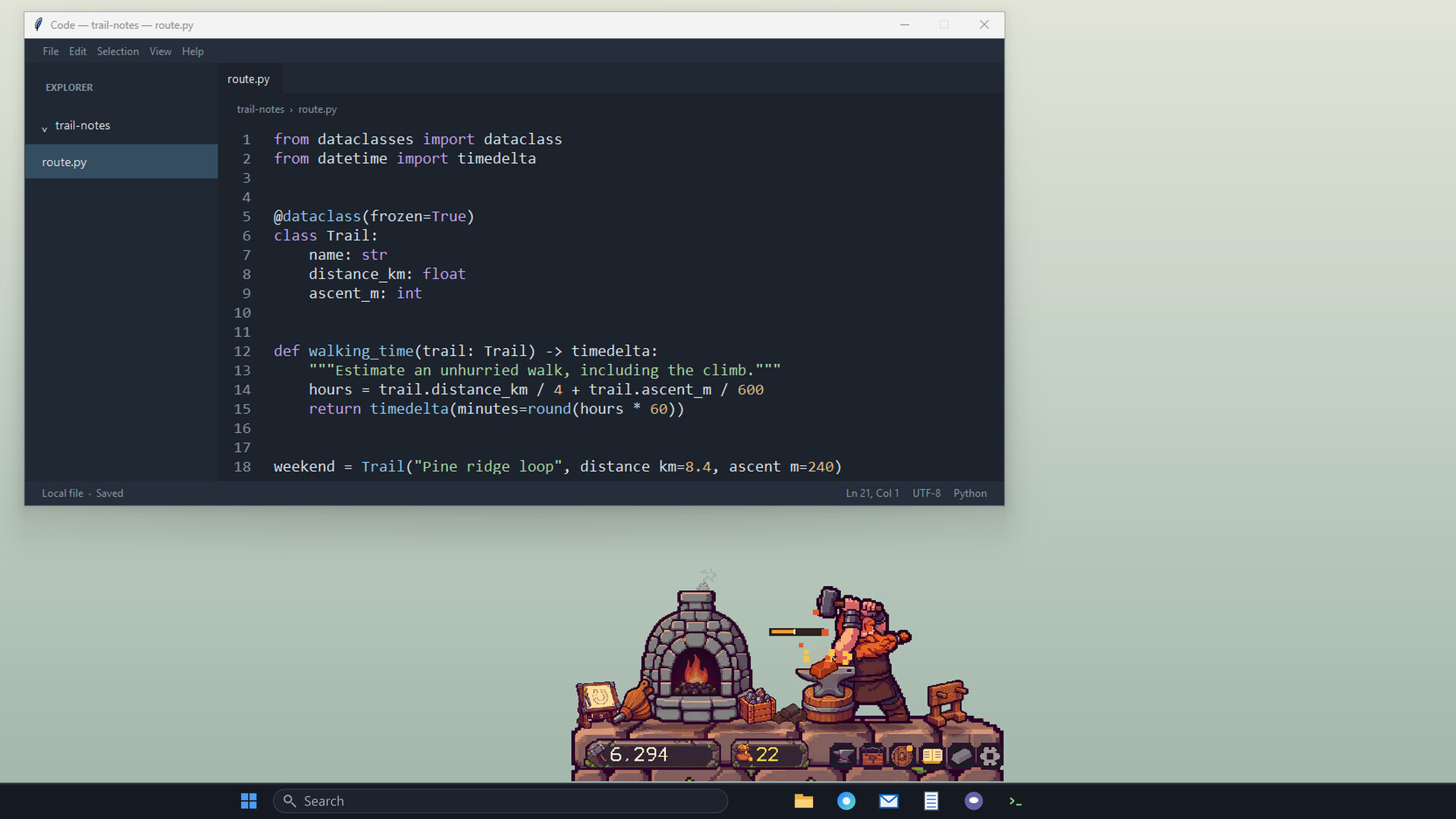Viewport: 1456px width, 819px height.
Task: Click the walking_time function name
Action: tap(361, 351)
